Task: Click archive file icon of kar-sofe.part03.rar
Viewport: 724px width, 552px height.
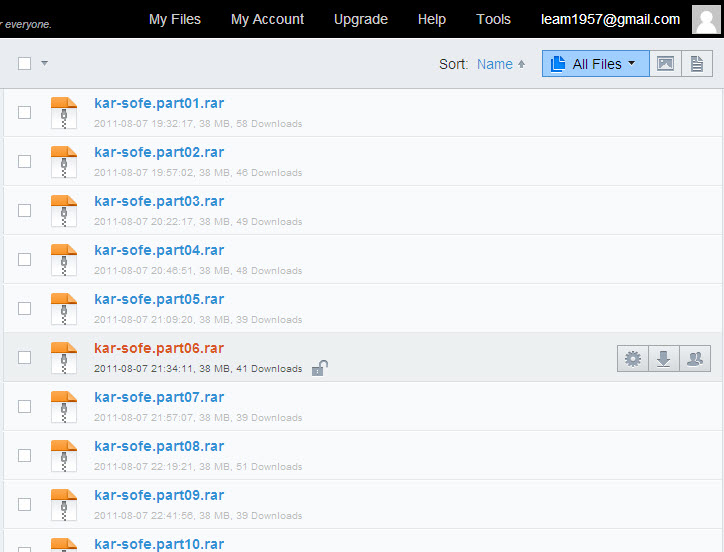Action: (64, 211)
